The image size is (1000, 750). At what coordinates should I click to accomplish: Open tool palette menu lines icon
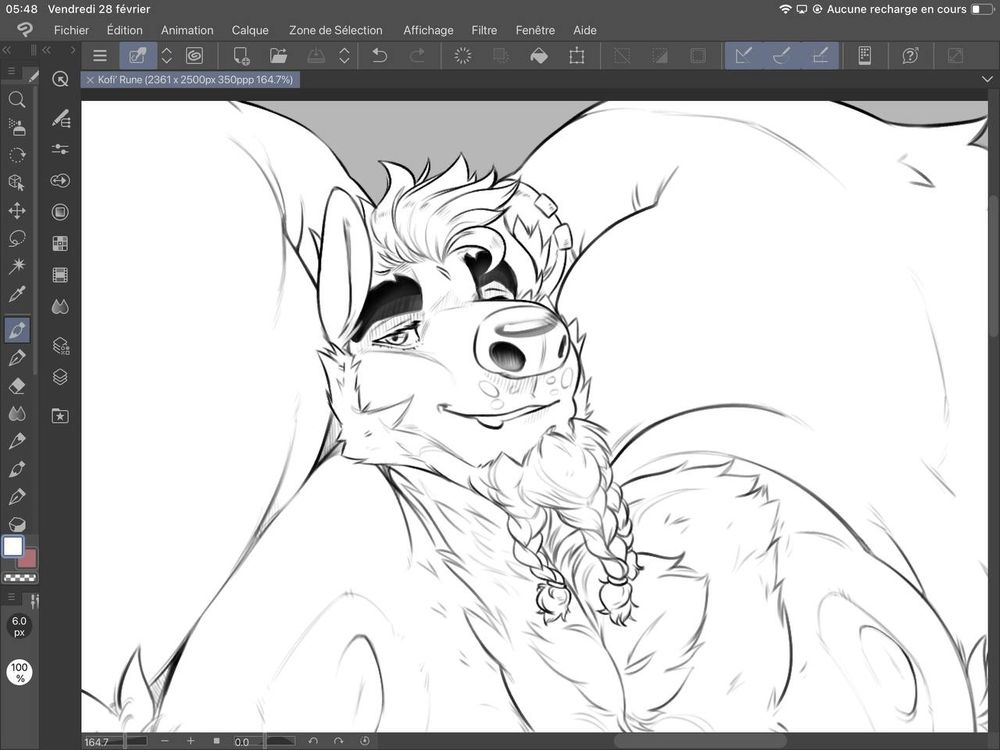[x=11, y=71]
